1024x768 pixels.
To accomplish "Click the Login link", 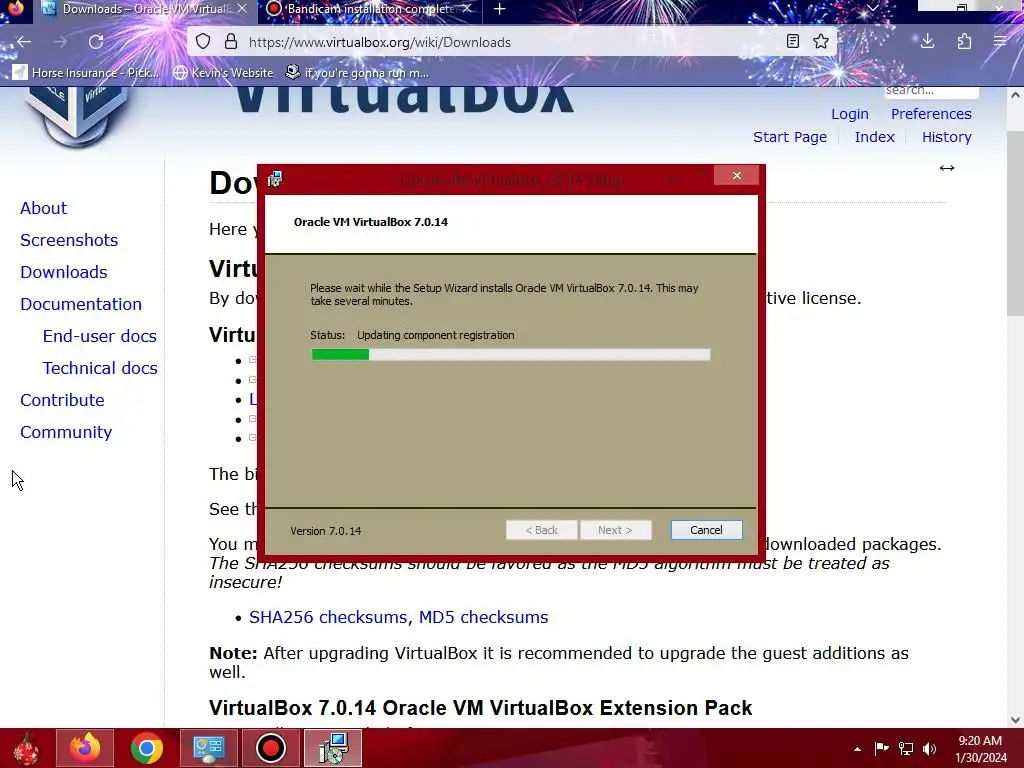I will point(850,114).
